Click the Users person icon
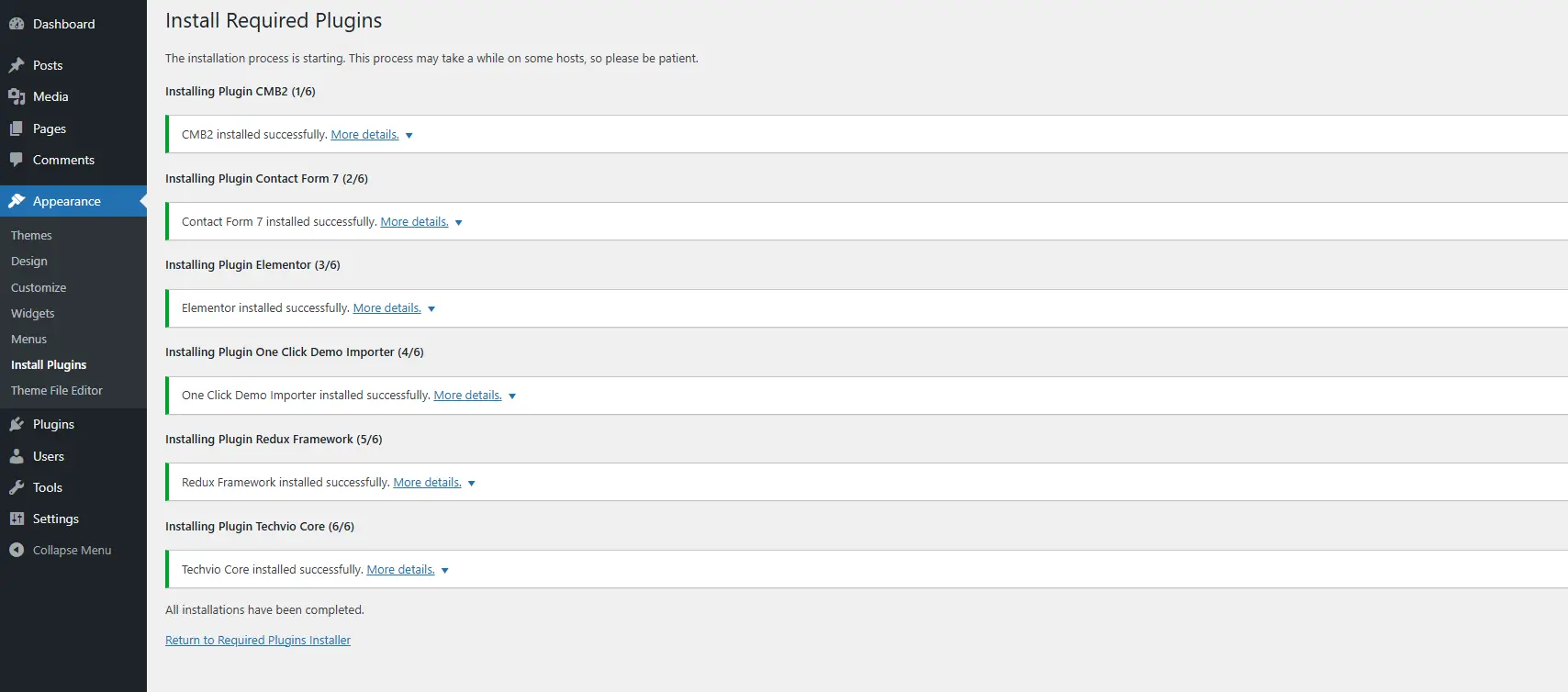Screen dimensions: 1568x692 pyautogui.click(x=17, y=456)
